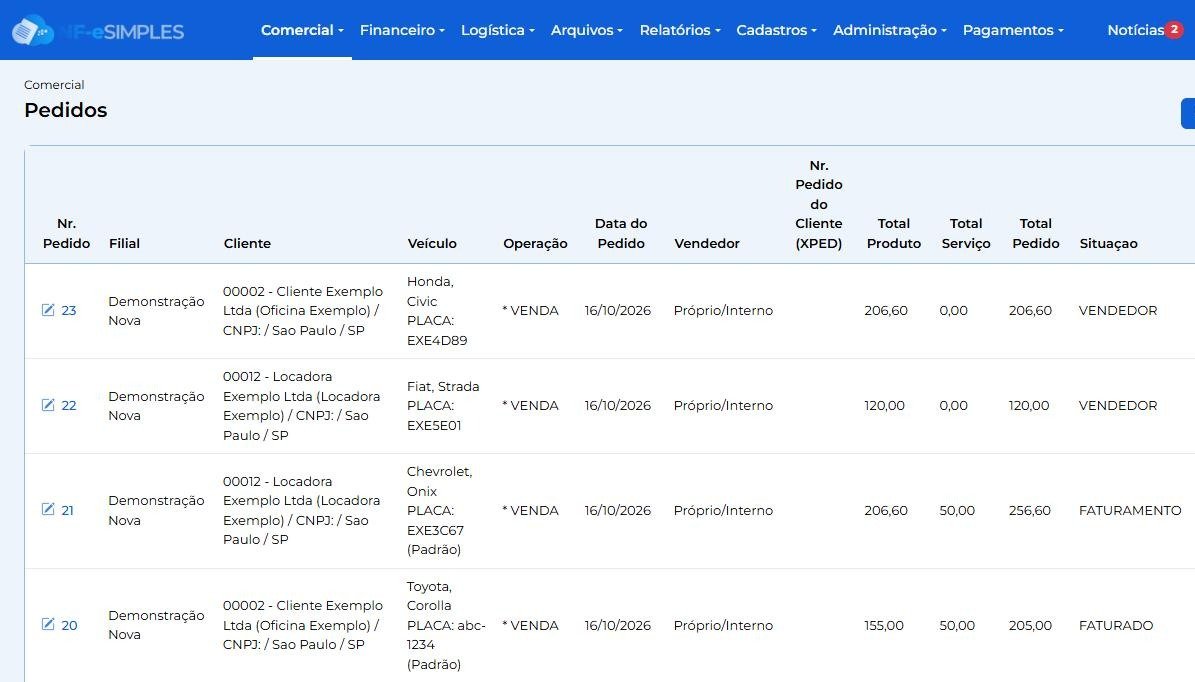Click client cell of order 20
The width and height of the screenshot is (1195, 682).
[303, 625]
